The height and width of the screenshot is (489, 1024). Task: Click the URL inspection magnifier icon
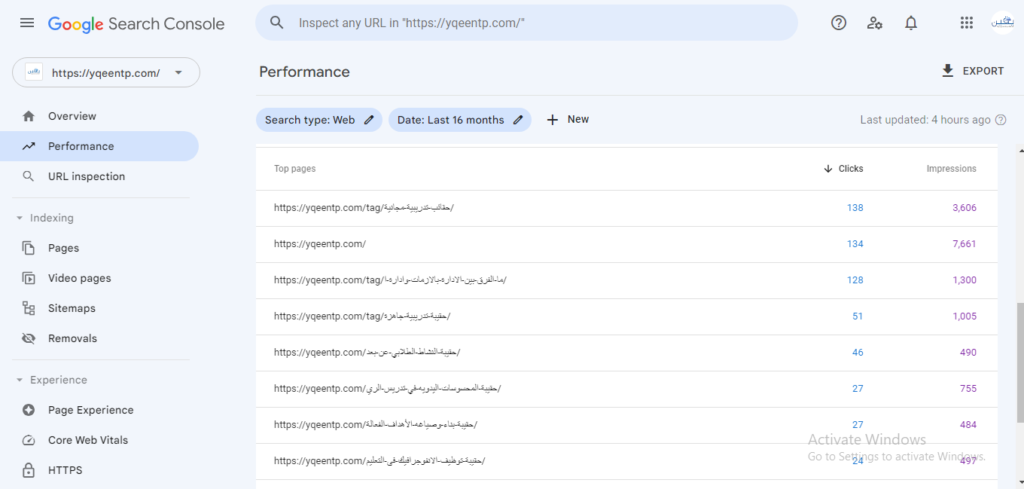point(28,176)
